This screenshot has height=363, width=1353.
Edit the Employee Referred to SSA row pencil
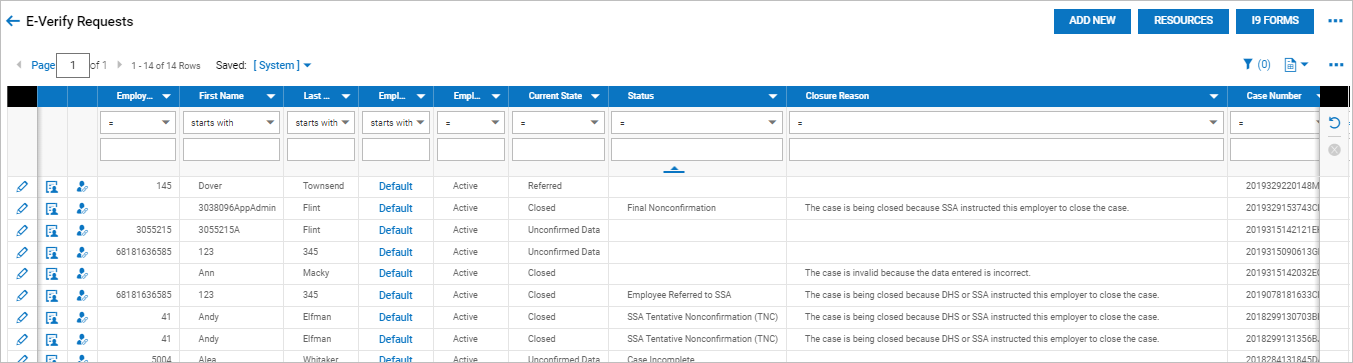(x=22, y=295)
